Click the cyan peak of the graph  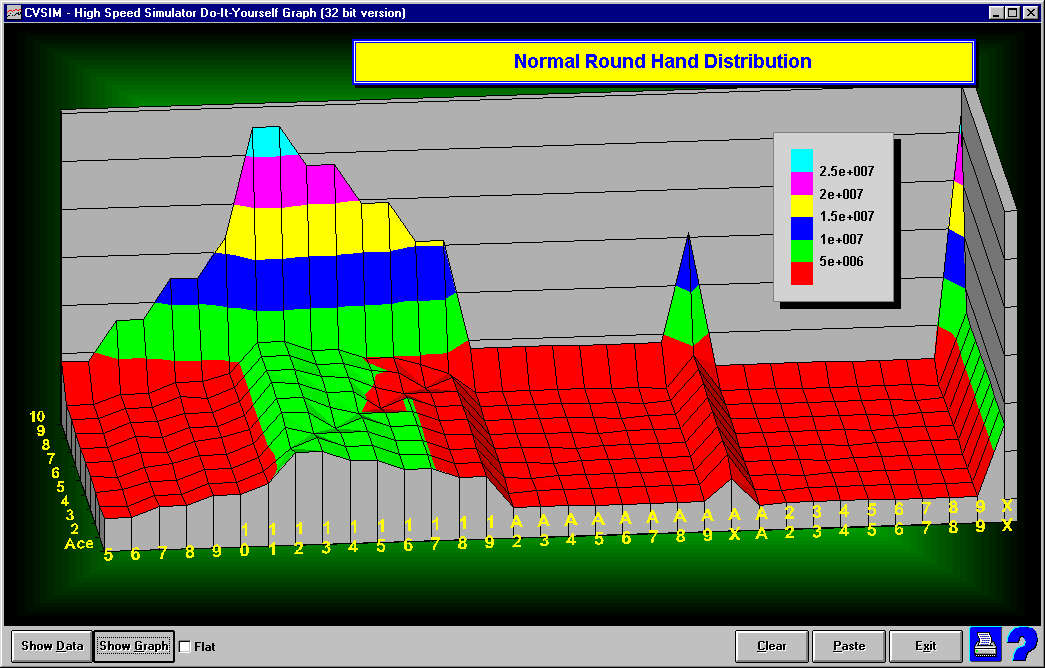[270, 141]
